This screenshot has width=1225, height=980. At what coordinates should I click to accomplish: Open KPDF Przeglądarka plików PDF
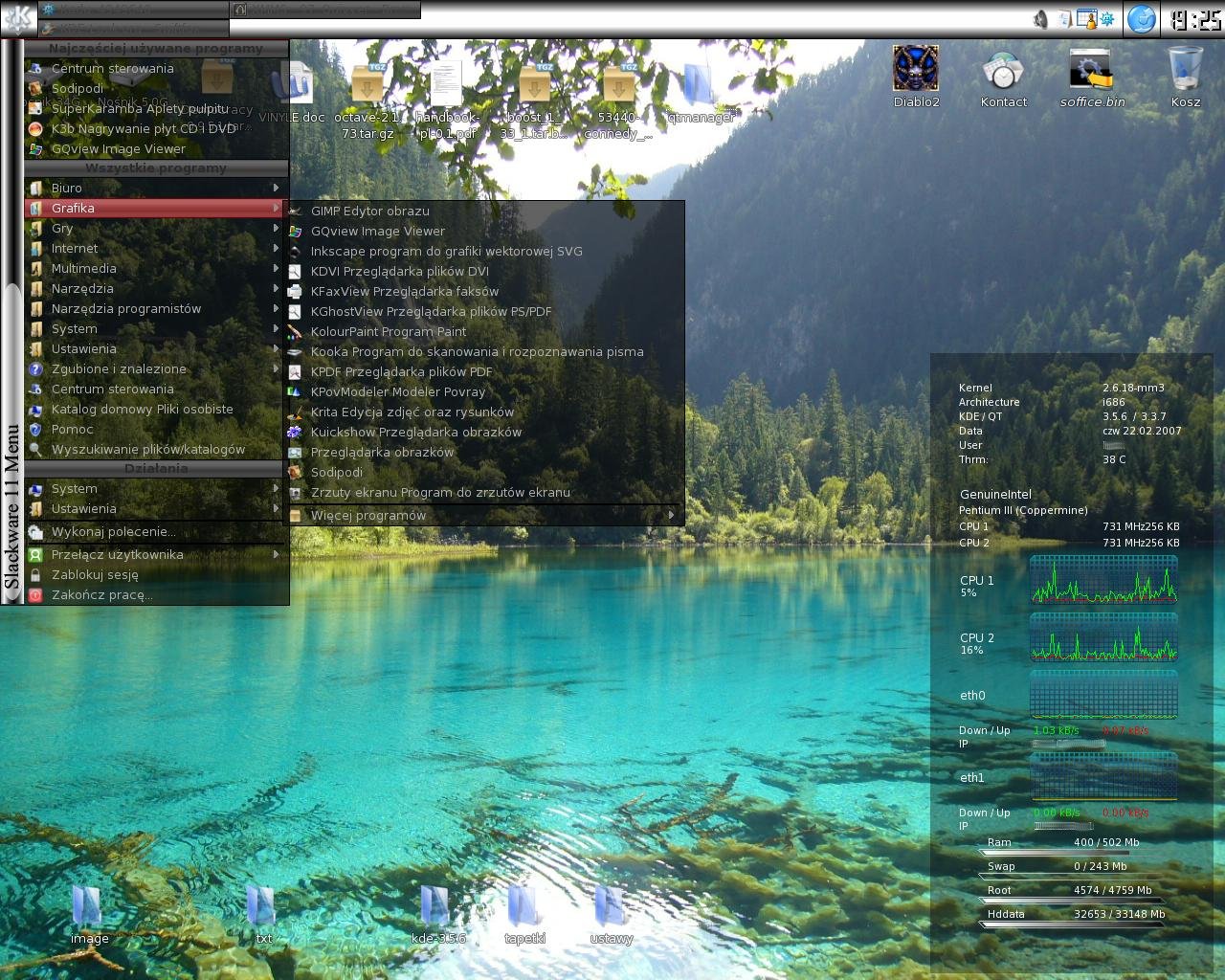485,371
